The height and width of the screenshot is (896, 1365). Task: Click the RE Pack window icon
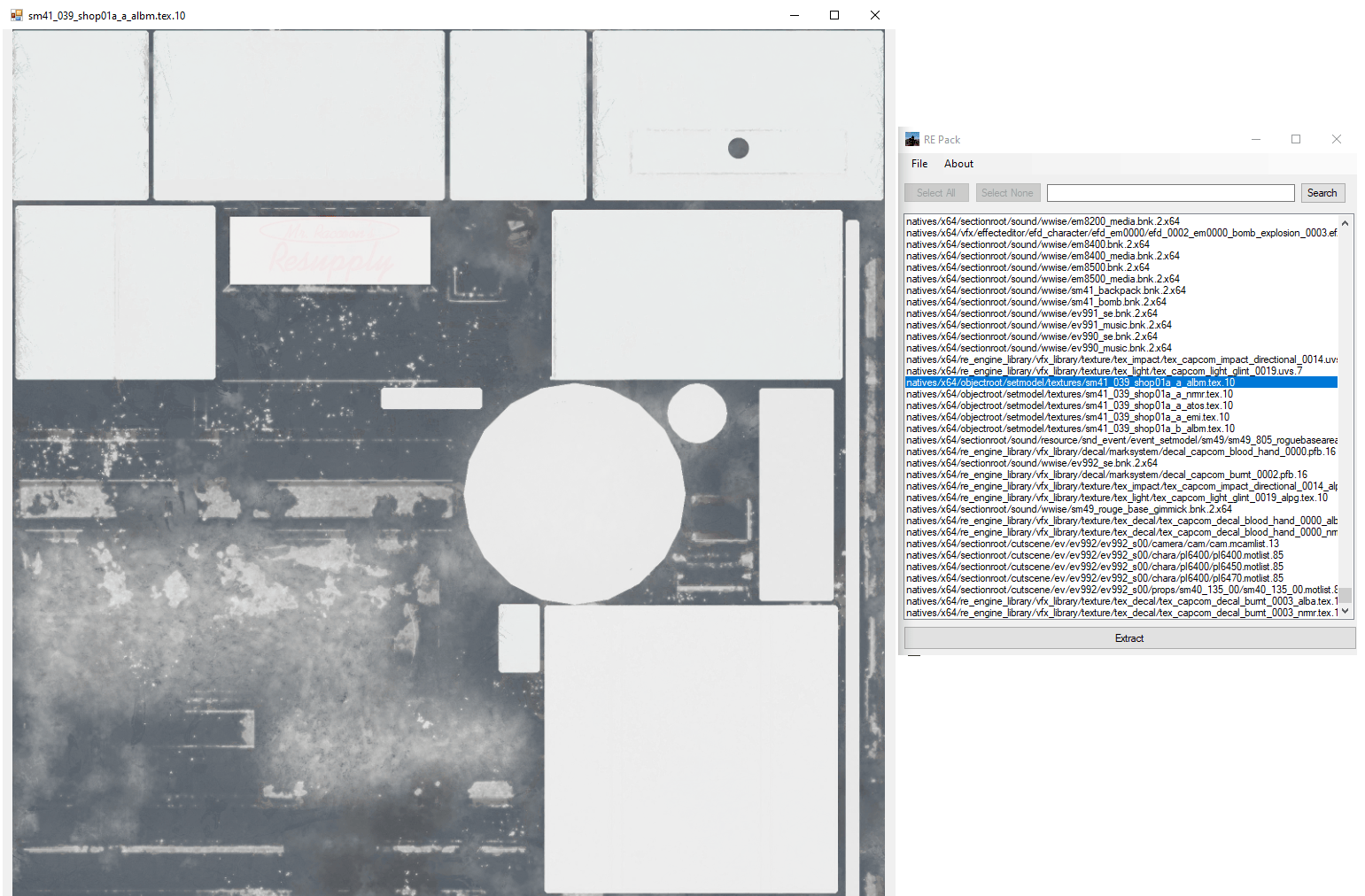(x=912, y=139)
